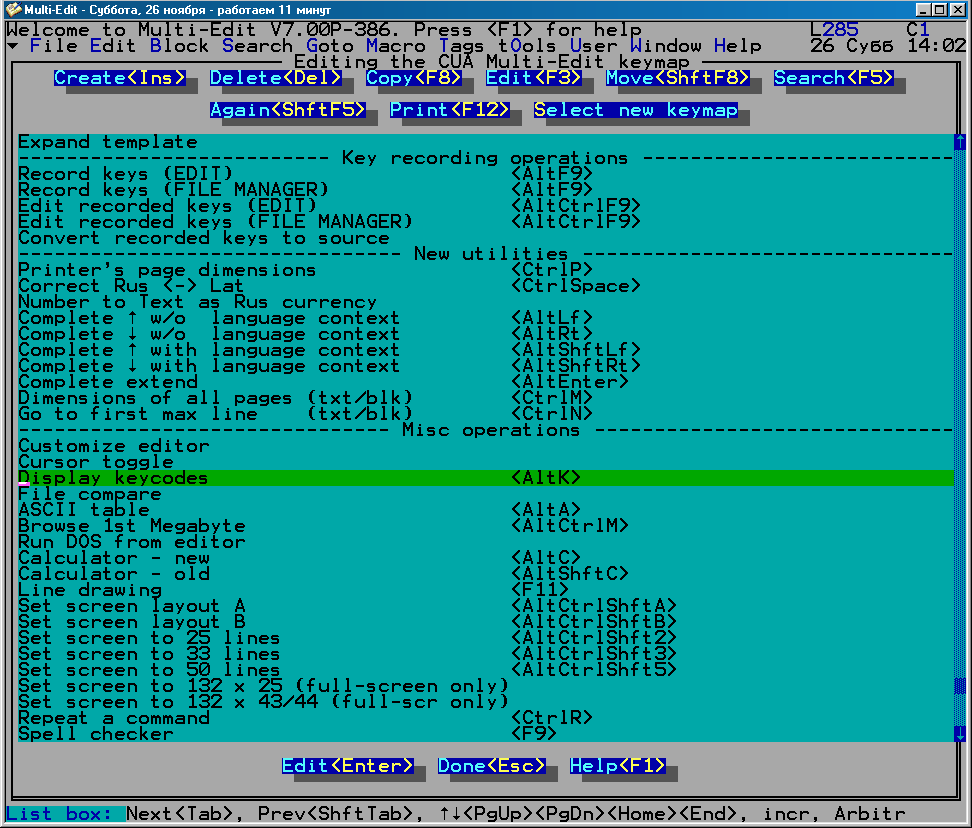Click the Done<Esc> button
Image resolution: width=972 pixels, height=828 pixels.
point(492,766)
